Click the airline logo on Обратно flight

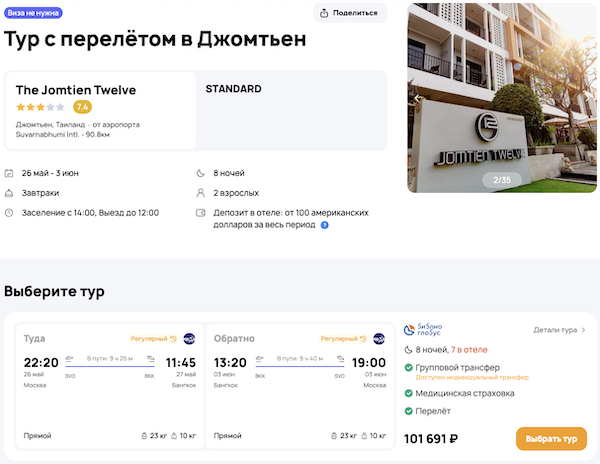click(x=379, y=339)
